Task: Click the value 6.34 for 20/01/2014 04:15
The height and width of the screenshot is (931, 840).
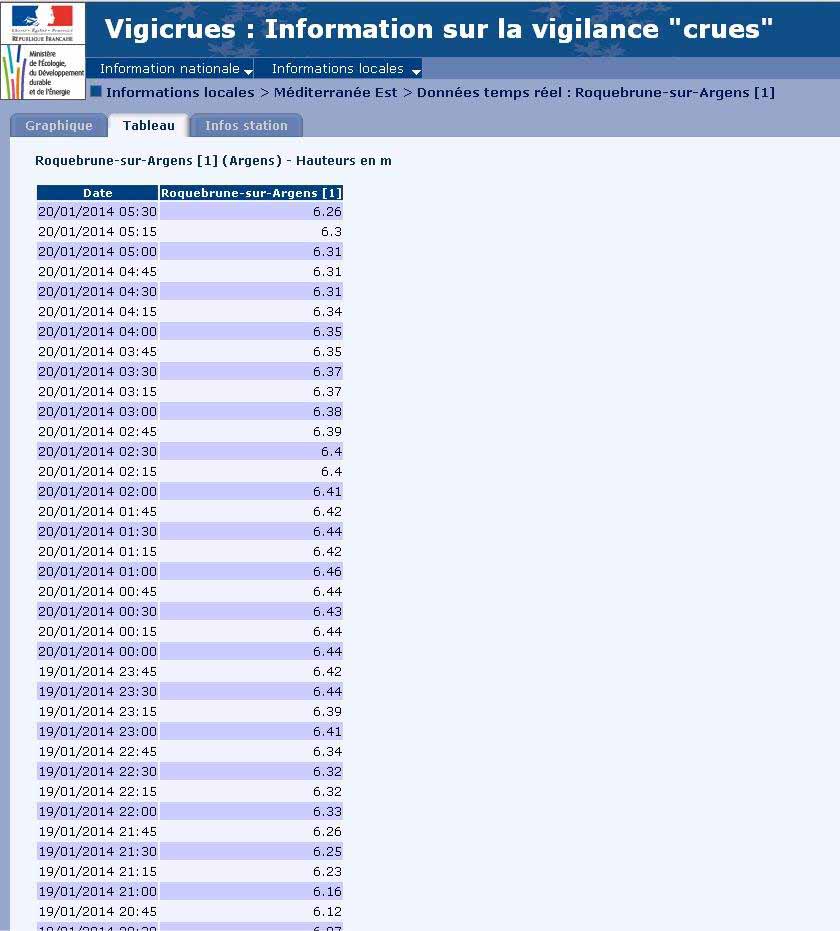Action: click(x=327, y=311)
